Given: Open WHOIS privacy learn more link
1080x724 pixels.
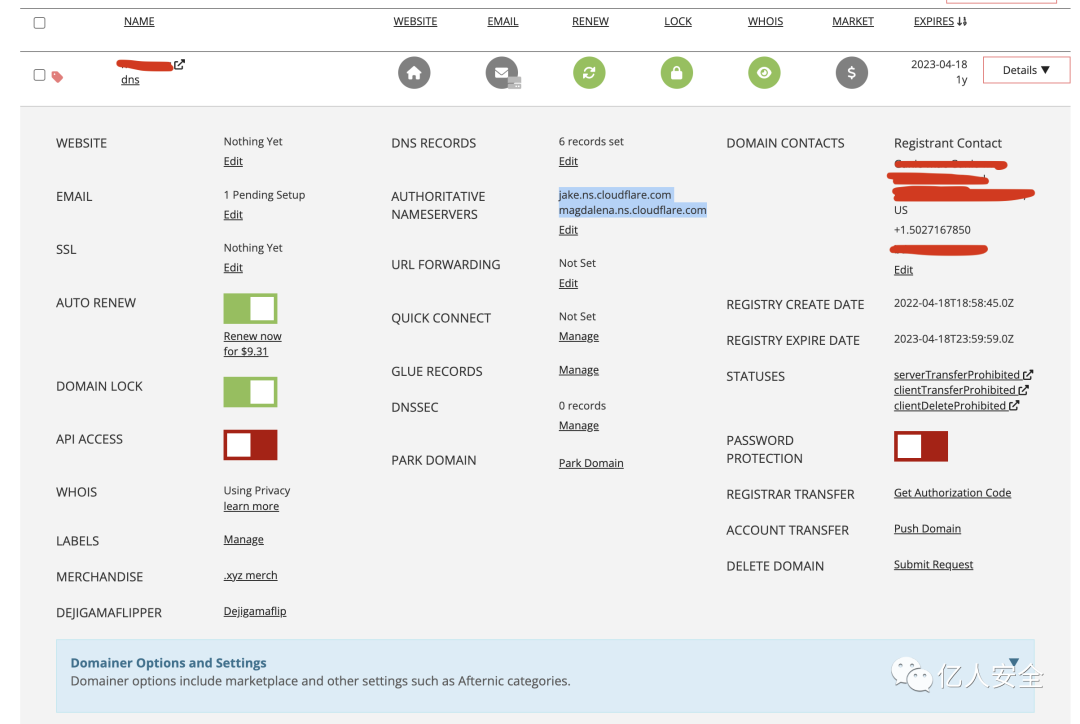Looking at the screenshot, I should [251, 506].
